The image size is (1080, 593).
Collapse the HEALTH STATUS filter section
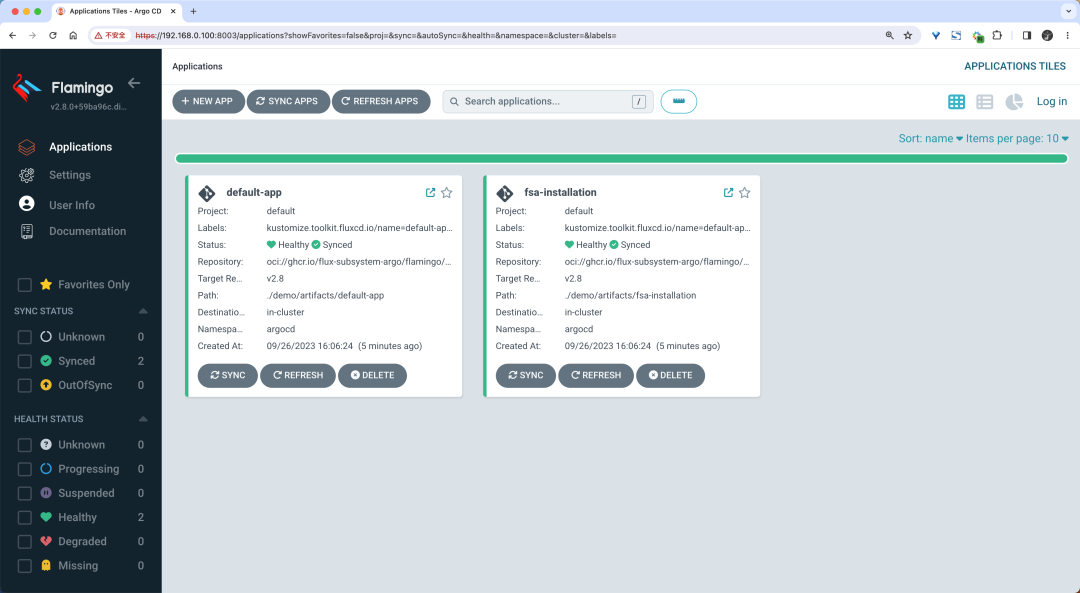(143, 419)
